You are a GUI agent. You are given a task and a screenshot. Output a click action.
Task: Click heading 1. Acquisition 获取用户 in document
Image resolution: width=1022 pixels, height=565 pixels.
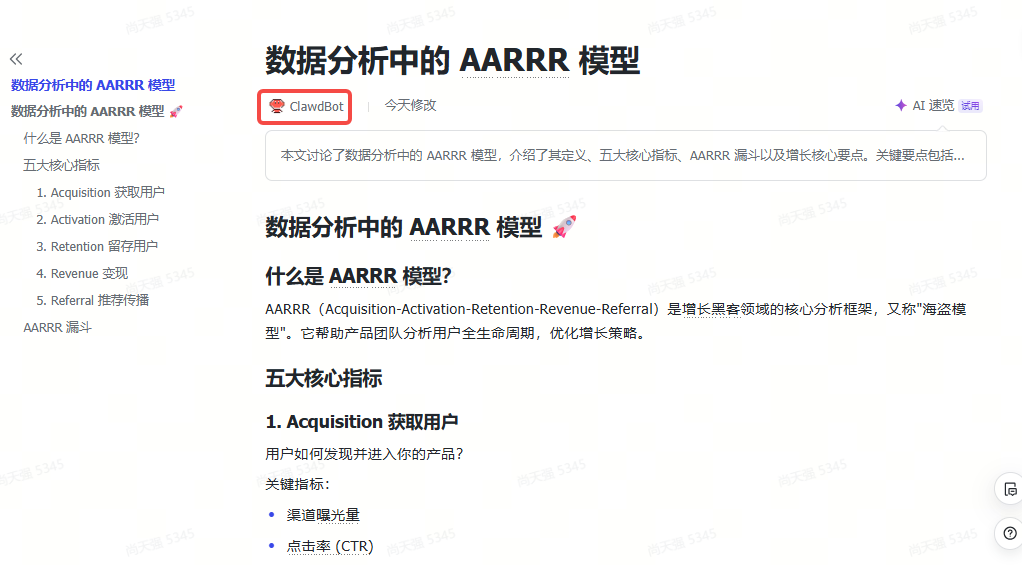362,422
